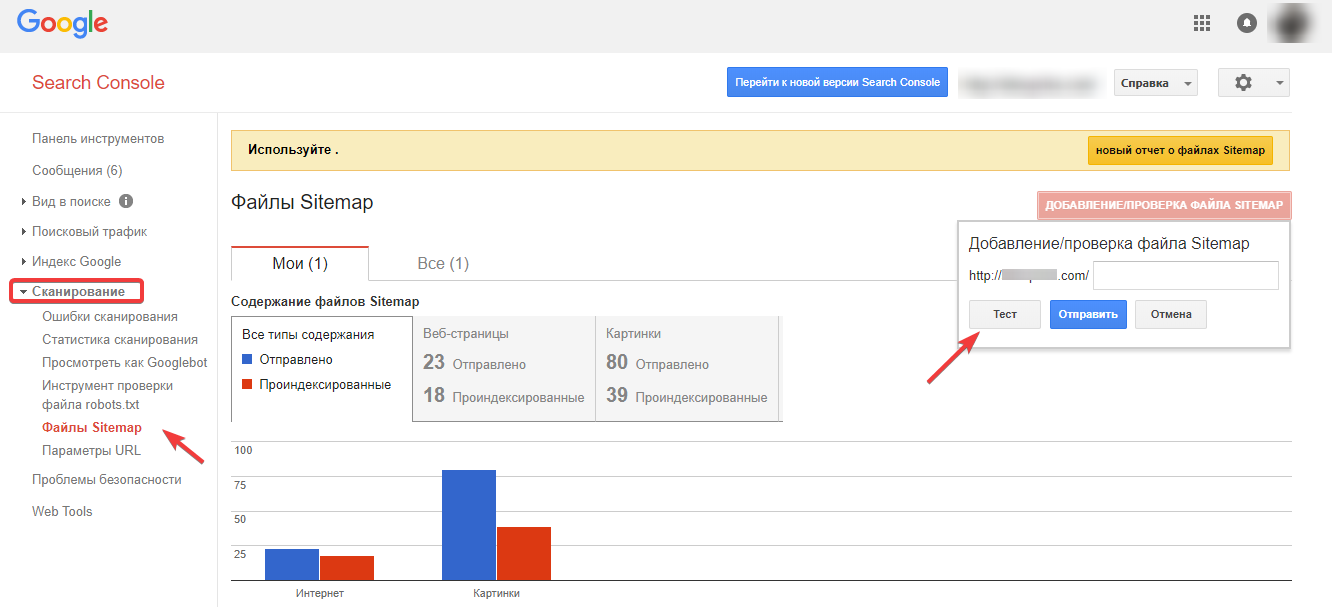Open the blurred account avatar
The image size is (1332, 607).
tap(1289, 22)
